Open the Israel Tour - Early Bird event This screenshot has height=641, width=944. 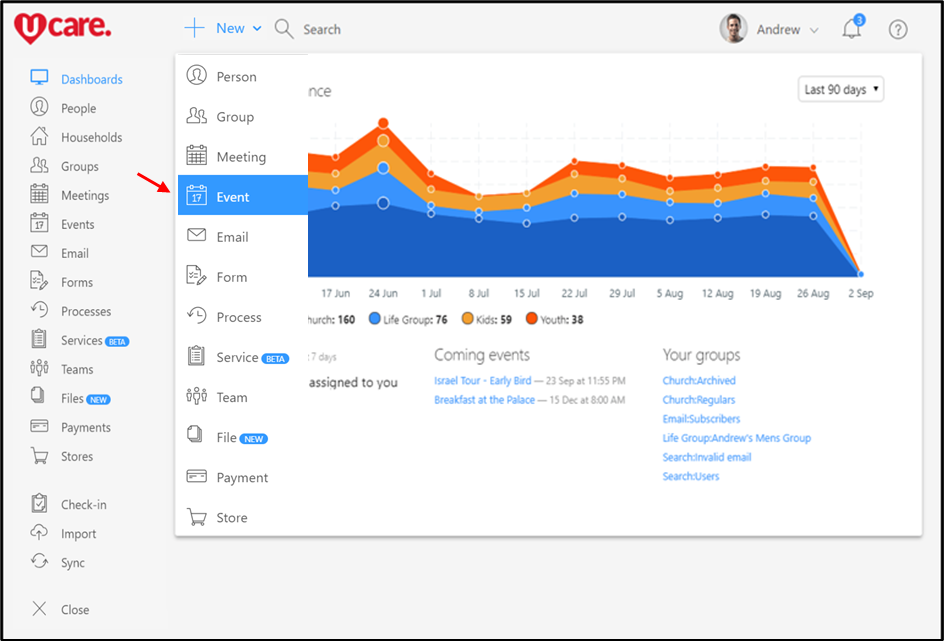pyautogui.click(x=484, y=381)
